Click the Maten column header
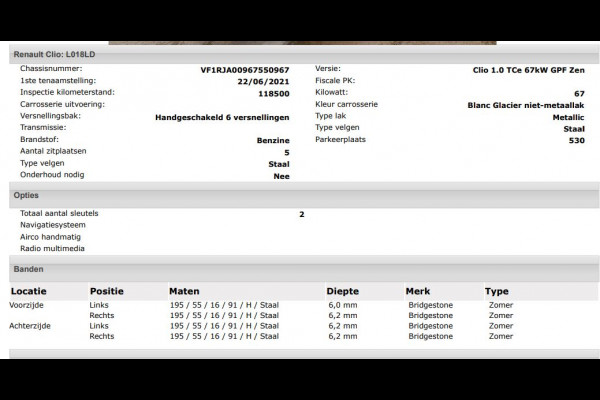The width and height of the screenshot is (600, 400). coord(184,291)
